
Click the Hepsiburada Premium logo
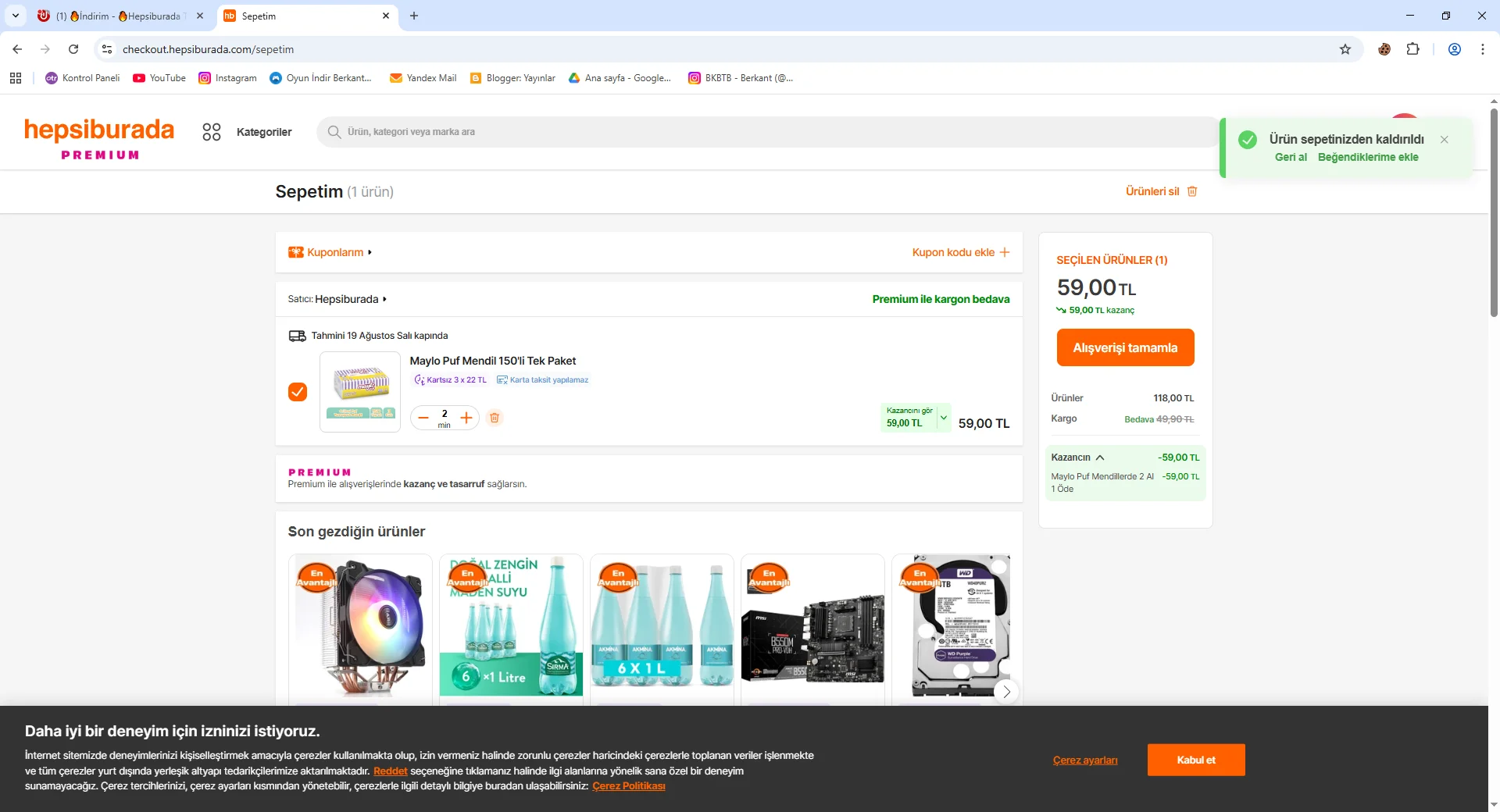99,138
